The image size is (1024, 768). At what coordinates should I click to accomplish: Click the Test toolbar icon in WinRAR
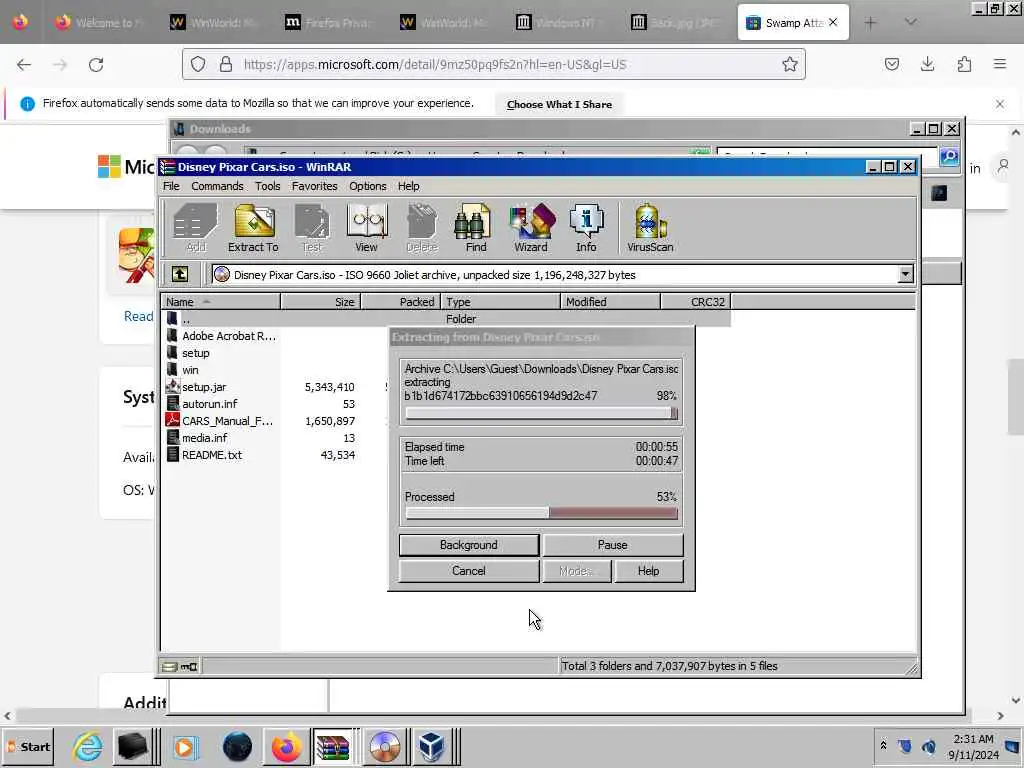point(312,228)
